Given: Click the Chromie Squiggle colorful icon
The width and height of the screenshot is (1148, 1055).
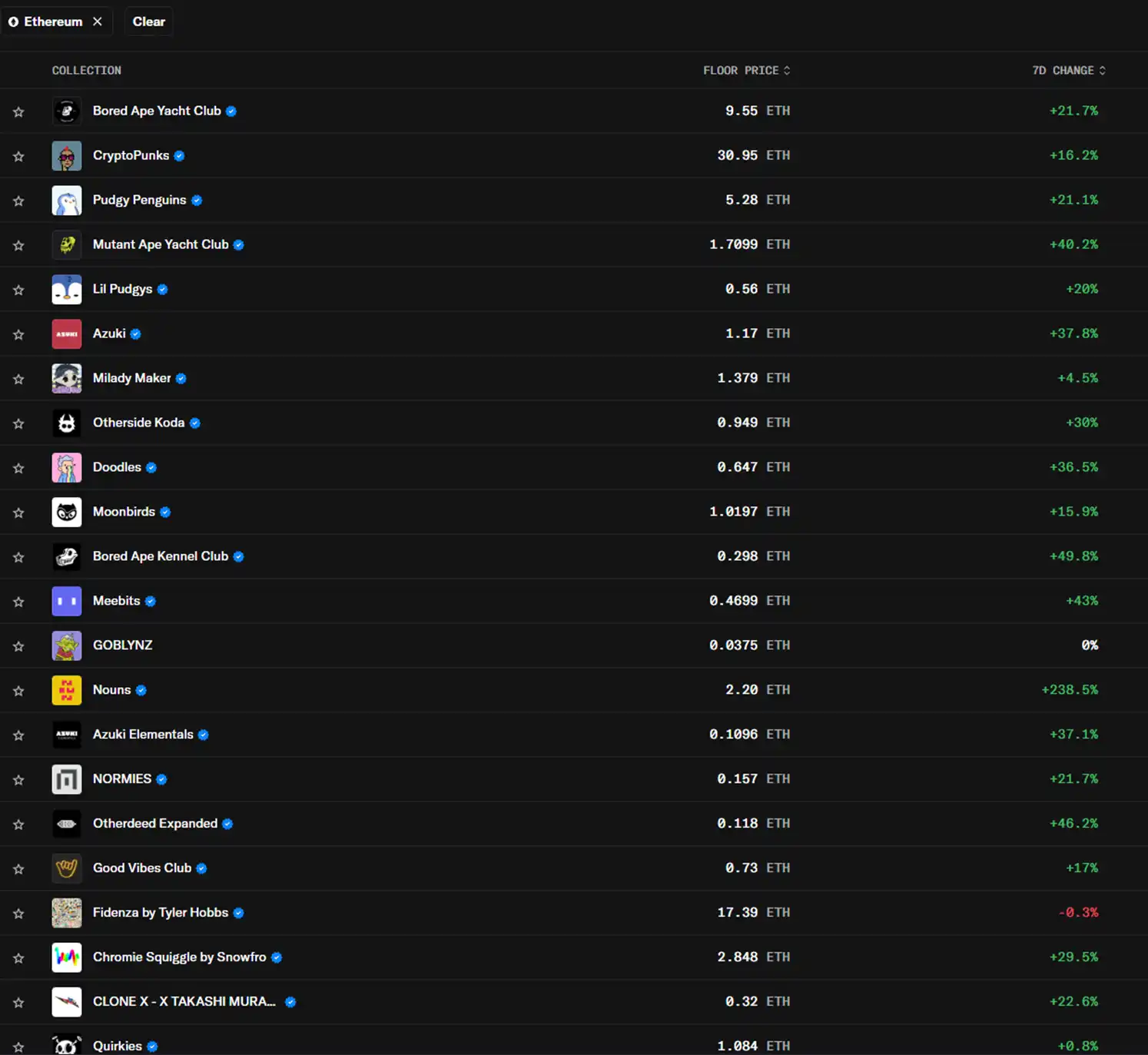Looking at the screenshot, I should tap(67, 958).
